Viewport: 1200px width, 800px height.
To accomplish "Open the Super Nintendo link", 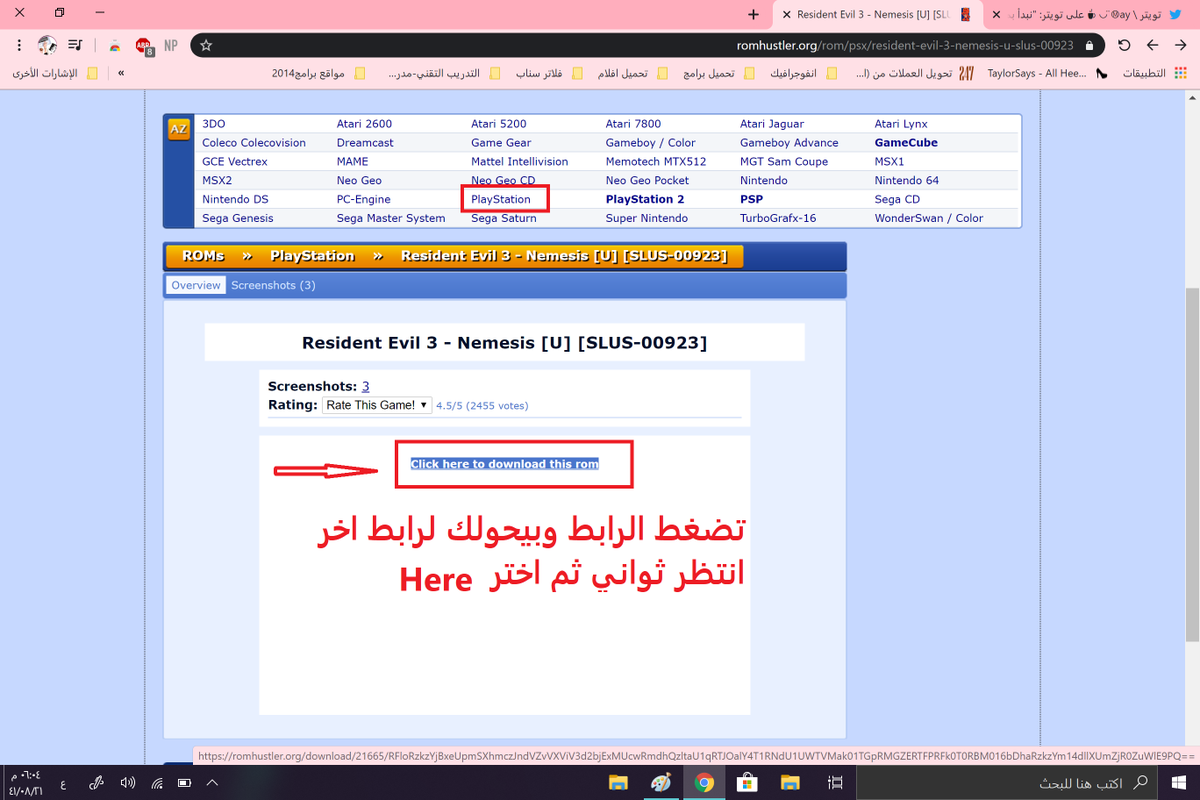I will [647, 218].
